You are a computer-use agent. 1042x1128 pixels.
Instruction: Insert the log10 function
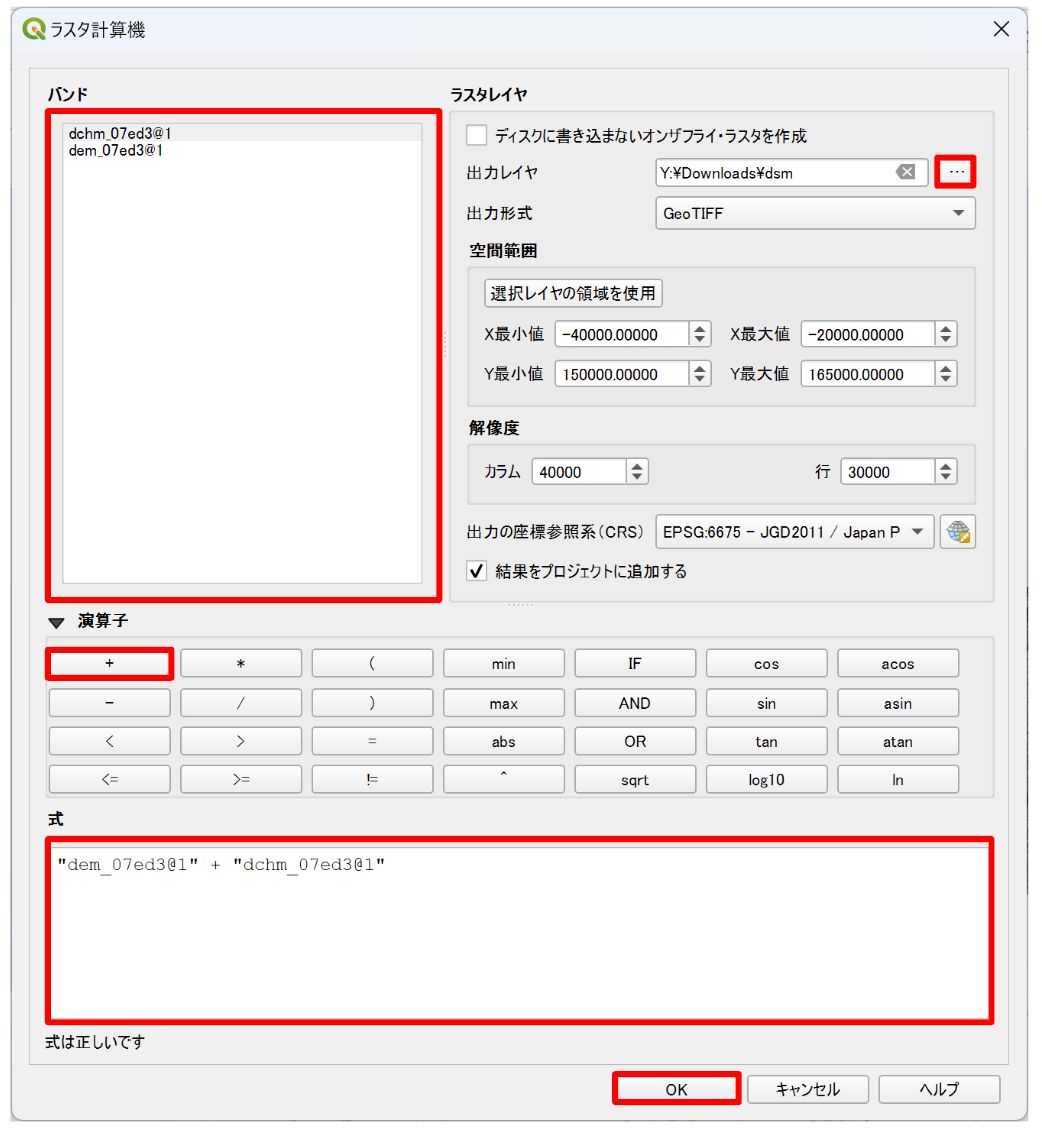click(766, 779)
